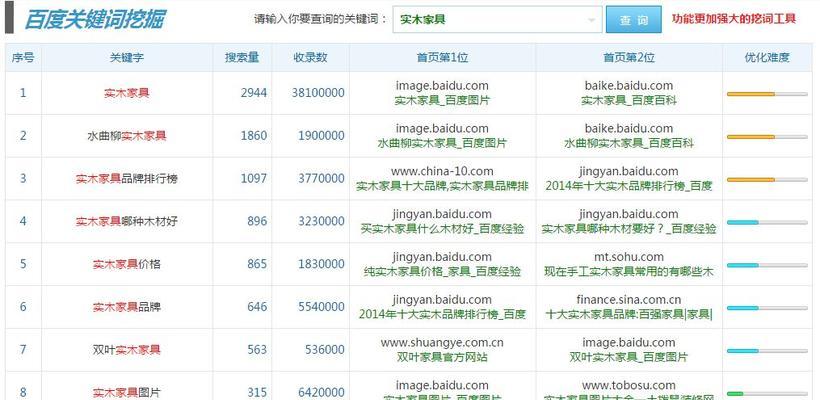Click difficulty bar for 水曲柳实木家具 row

pos(767,137)
